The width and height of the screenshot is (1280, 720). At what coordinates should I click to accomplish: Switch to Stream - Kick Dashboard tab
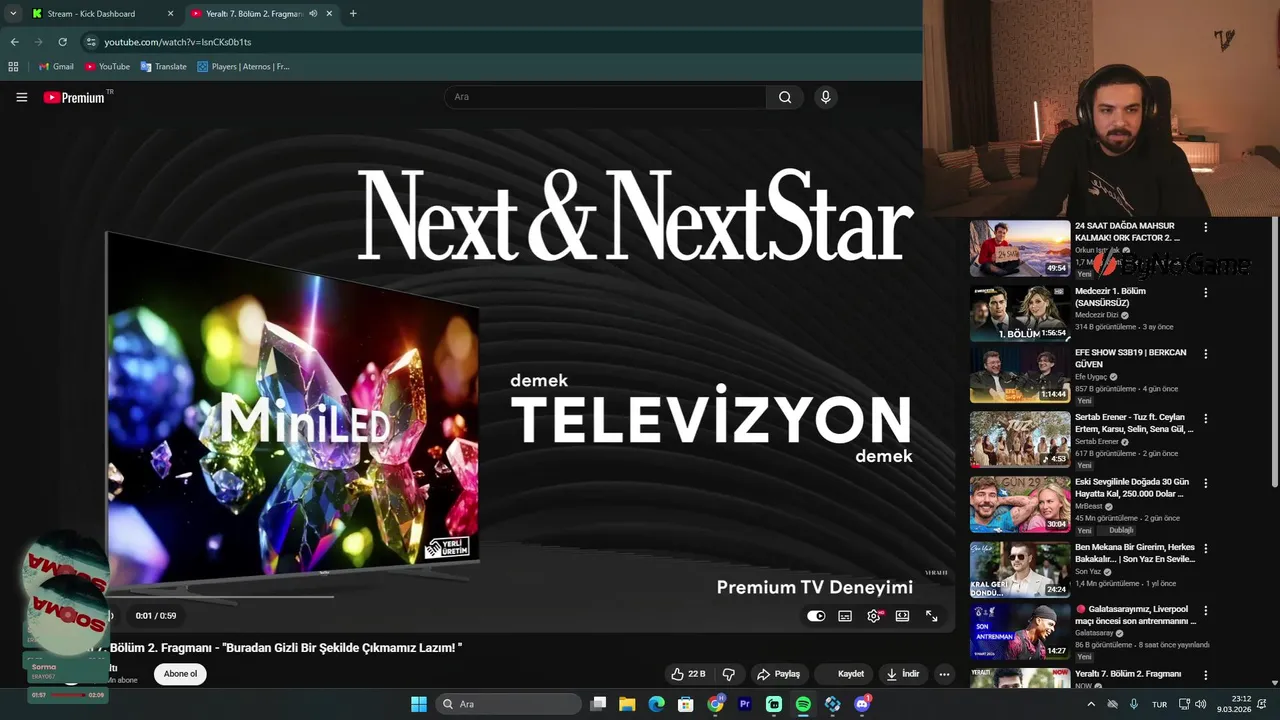click(92, 14)
